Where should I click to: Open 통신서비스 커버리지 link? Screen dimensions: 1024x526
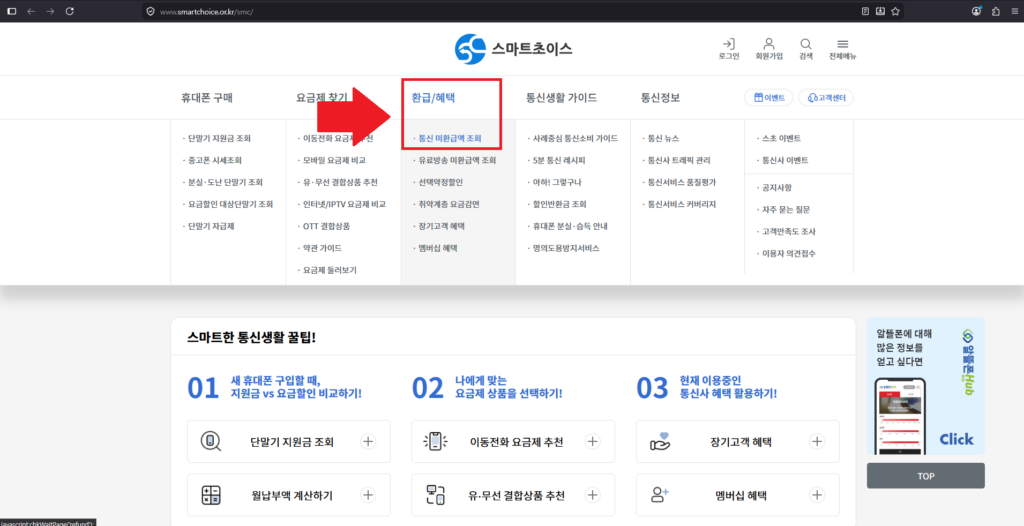tap(680, 204)
